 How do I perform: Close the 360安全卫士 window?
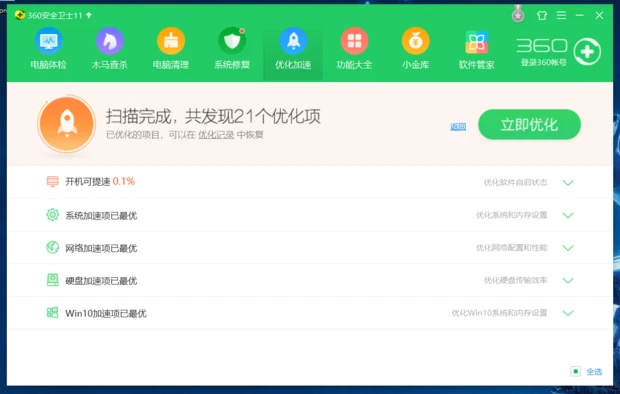[599, 15]
